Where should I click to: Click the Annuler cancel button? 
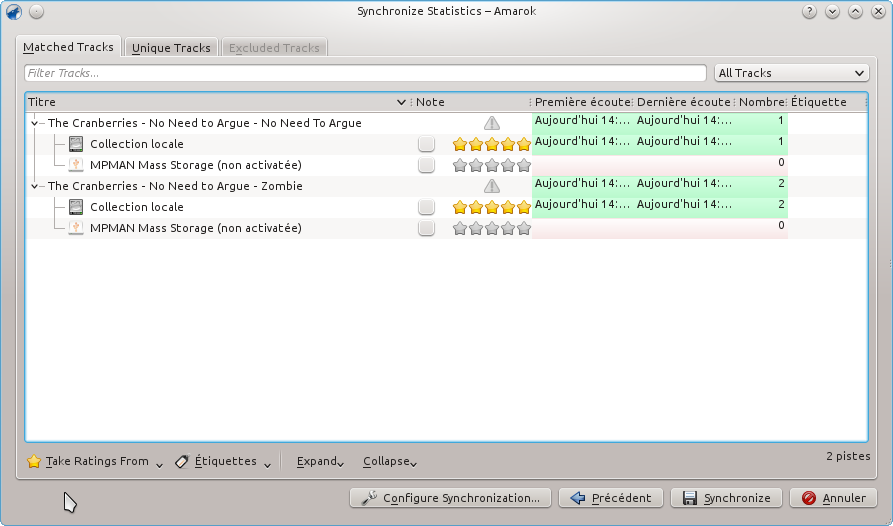coord(833,498)
